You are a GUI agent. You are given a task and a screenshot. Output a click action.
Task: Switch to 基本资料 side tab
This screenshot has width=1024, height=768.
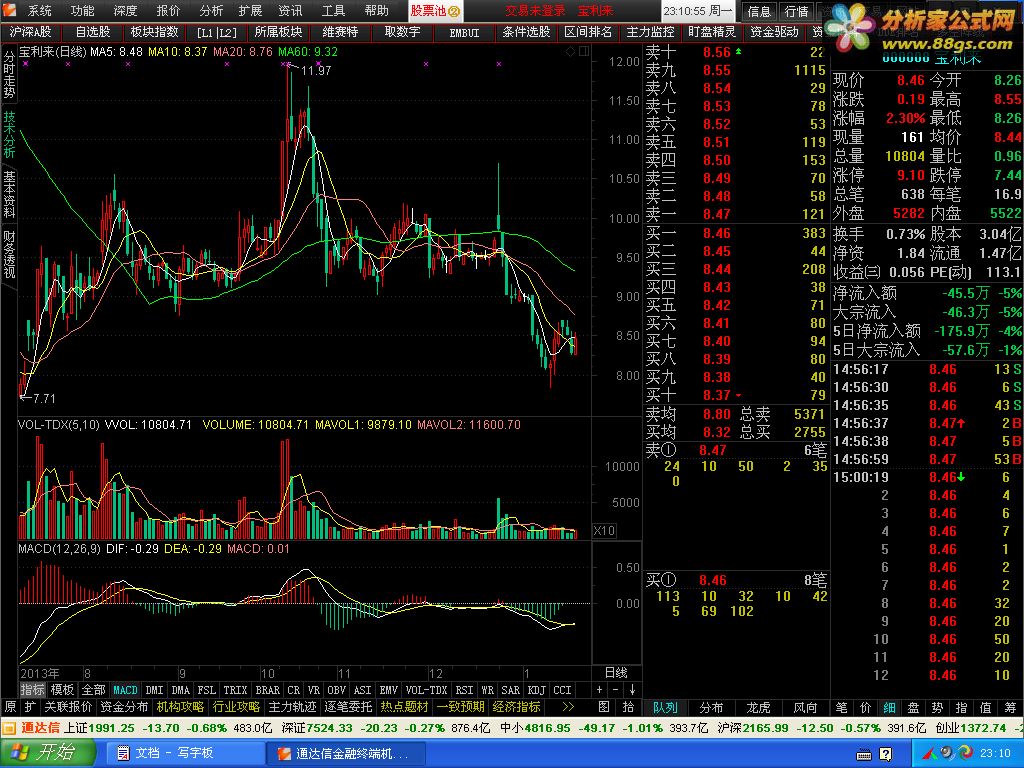click(9, 194)
